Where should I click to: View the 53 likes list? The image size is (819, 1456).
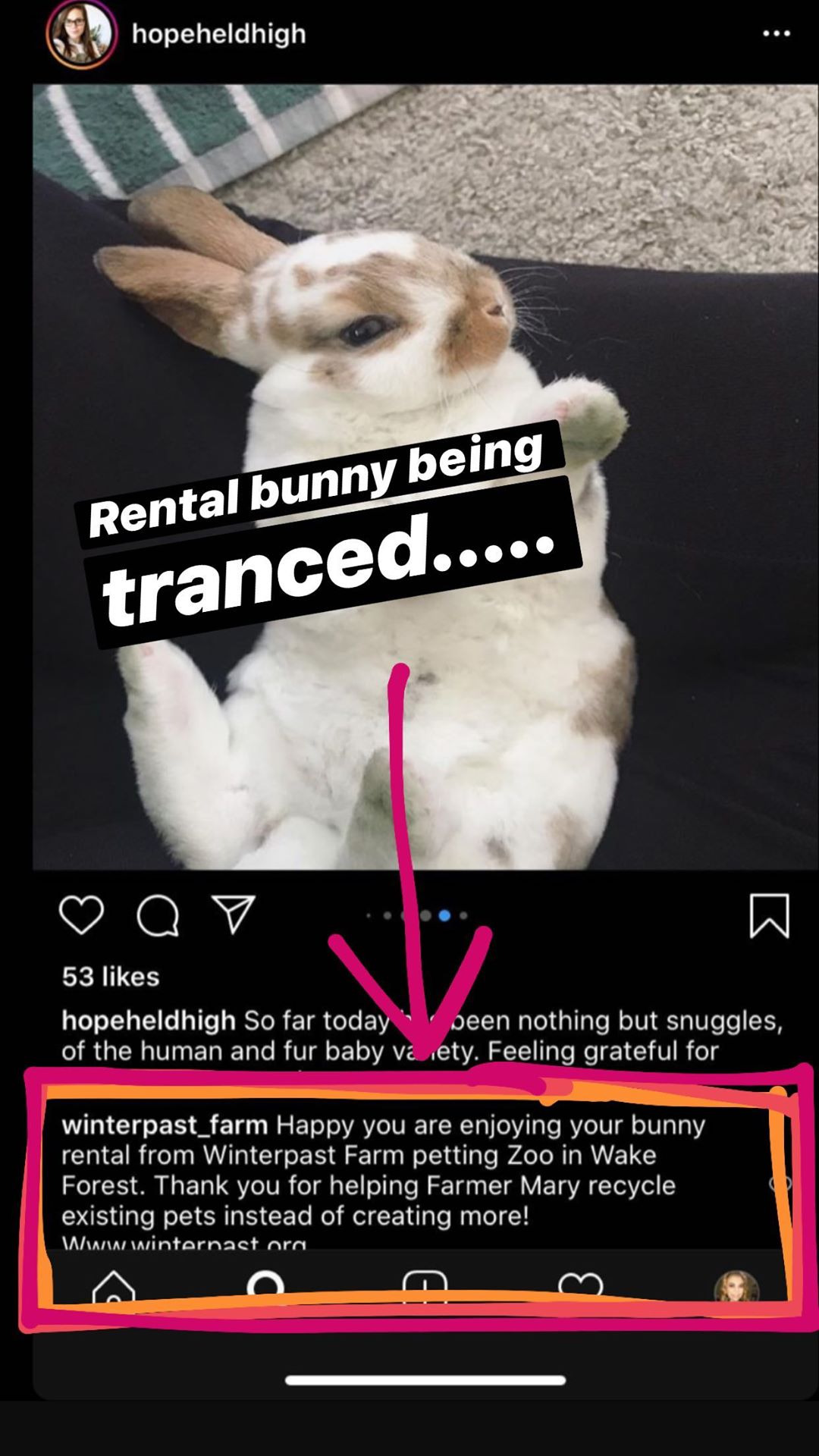(x=111, y=977)
